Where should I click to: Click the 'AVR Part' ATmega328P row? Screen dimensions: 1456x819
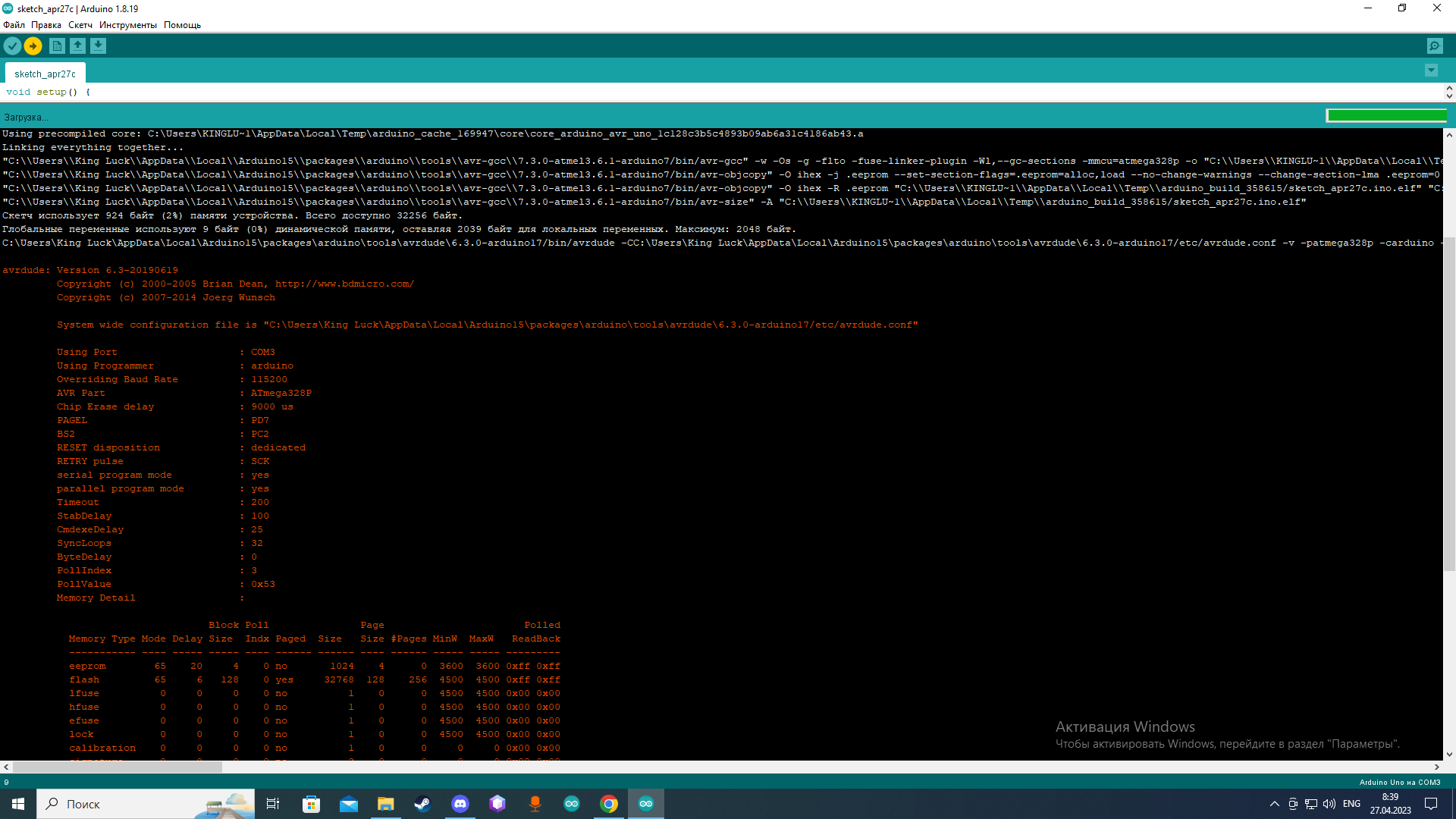[184, 393]
